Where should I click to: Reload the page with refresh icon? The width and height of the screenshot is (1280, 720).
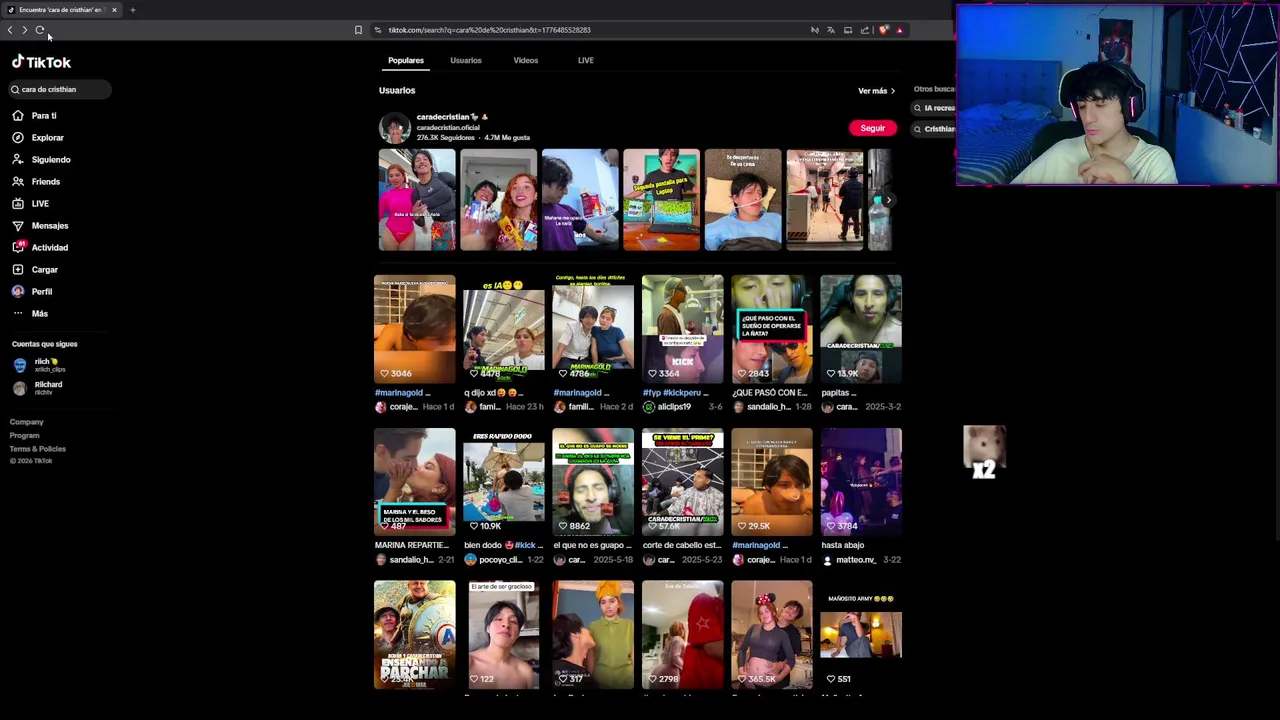[x=40, y=30]
